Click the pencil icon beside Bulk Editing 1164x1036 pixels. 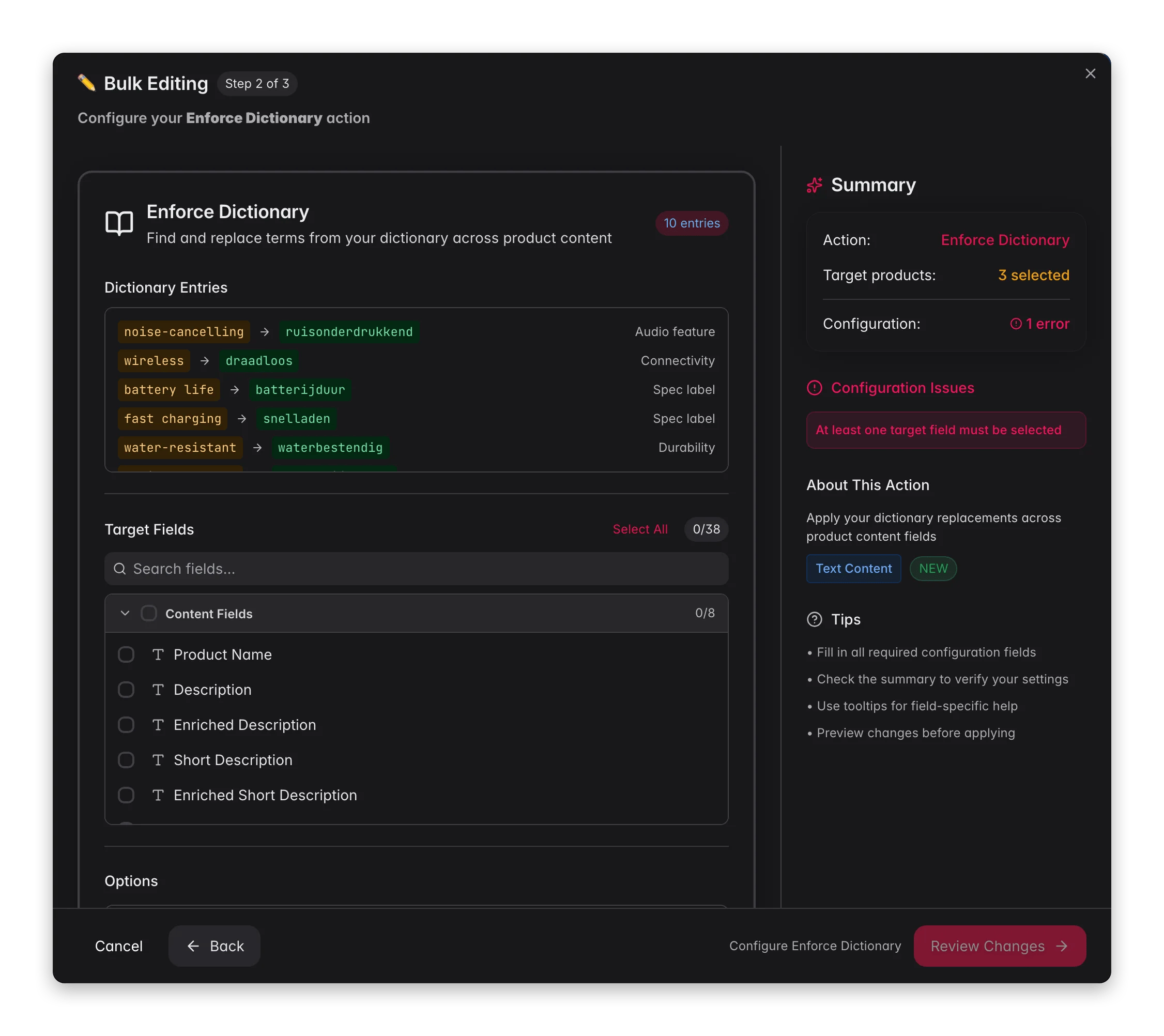tap(86, 83)
